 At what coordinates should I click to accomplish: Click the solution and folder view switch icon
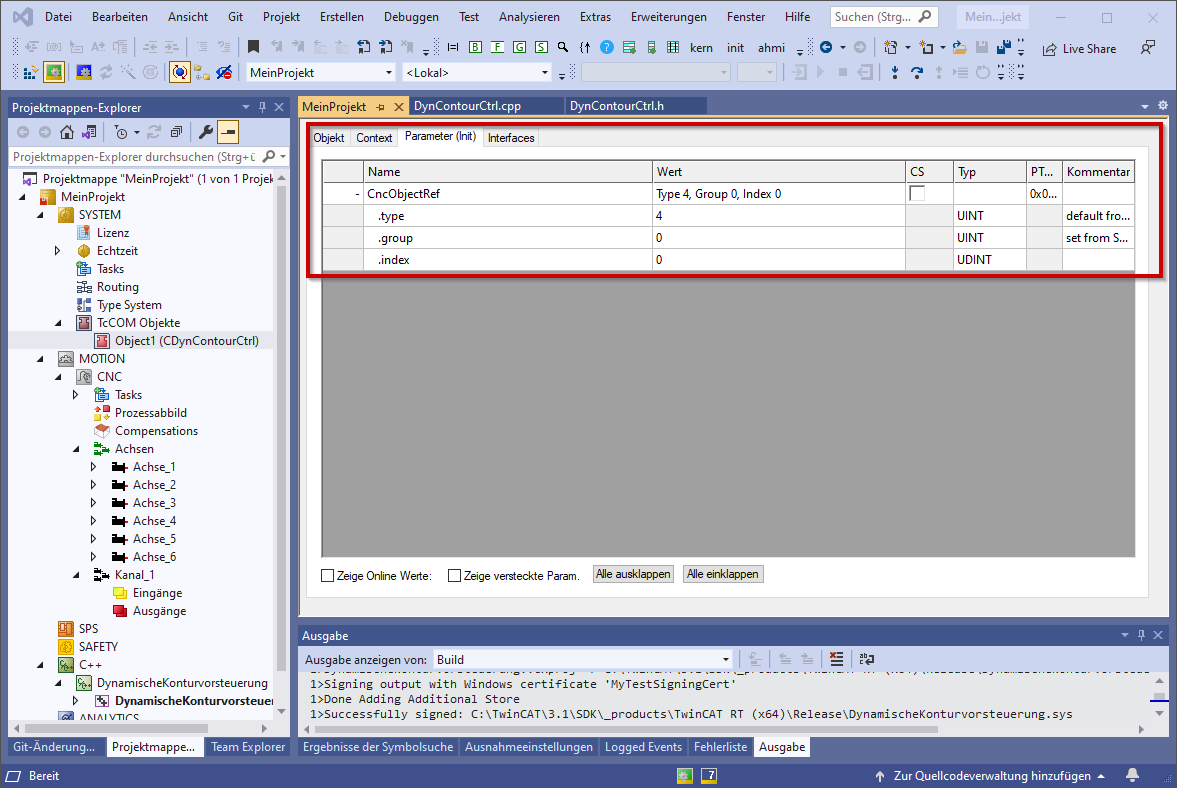pyautogui.click(x=89, y=132)
